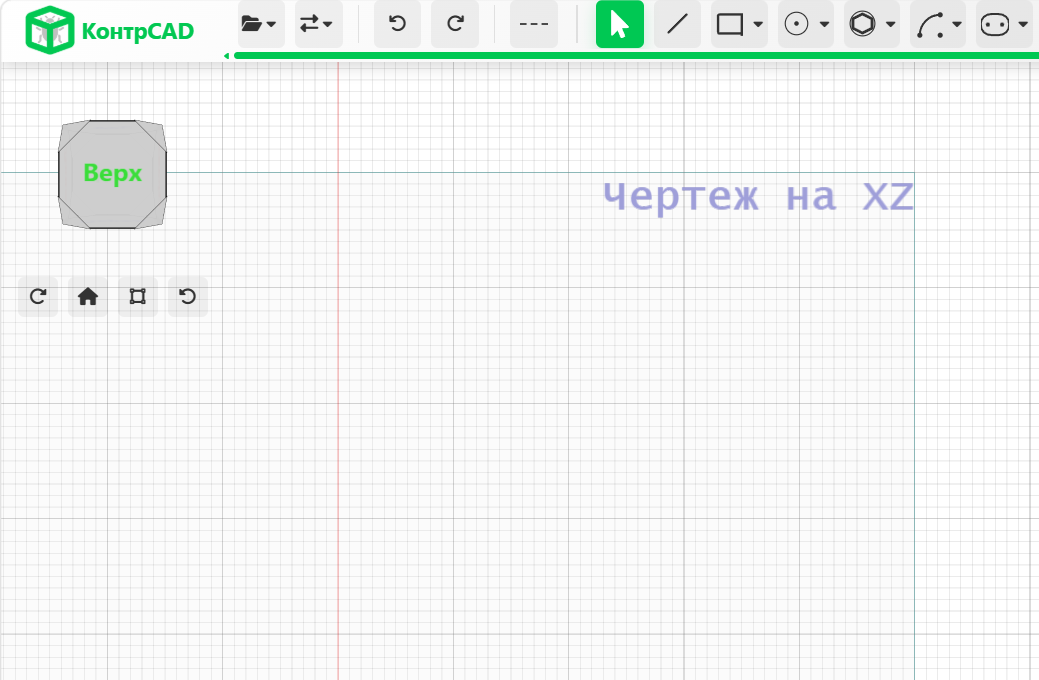Open the file folder menu
This screenshot has height=680, width=1039.
click(x=260, y=24)
